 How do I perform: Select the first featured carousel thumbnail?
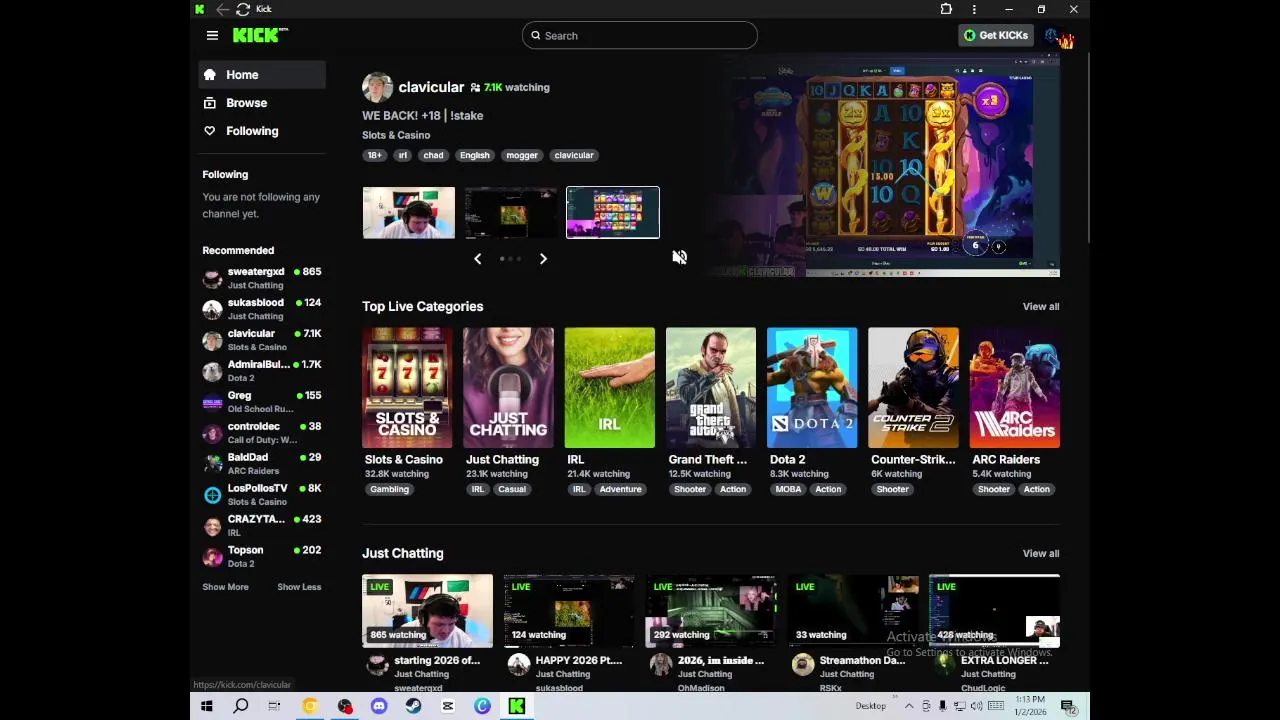pos(408,213)
